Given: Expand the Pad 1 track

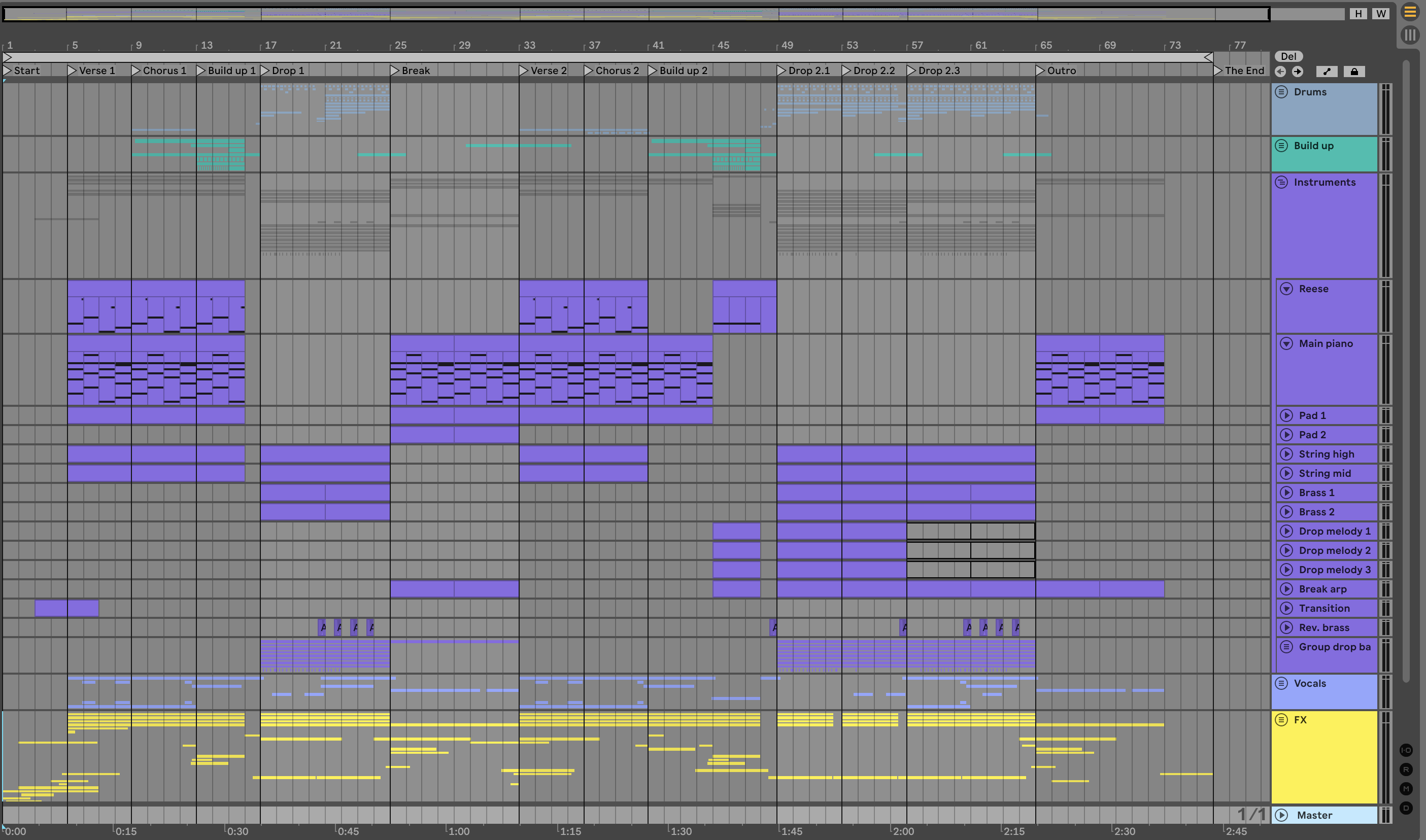Looking at the screenshot, I should click(1286, 415).
